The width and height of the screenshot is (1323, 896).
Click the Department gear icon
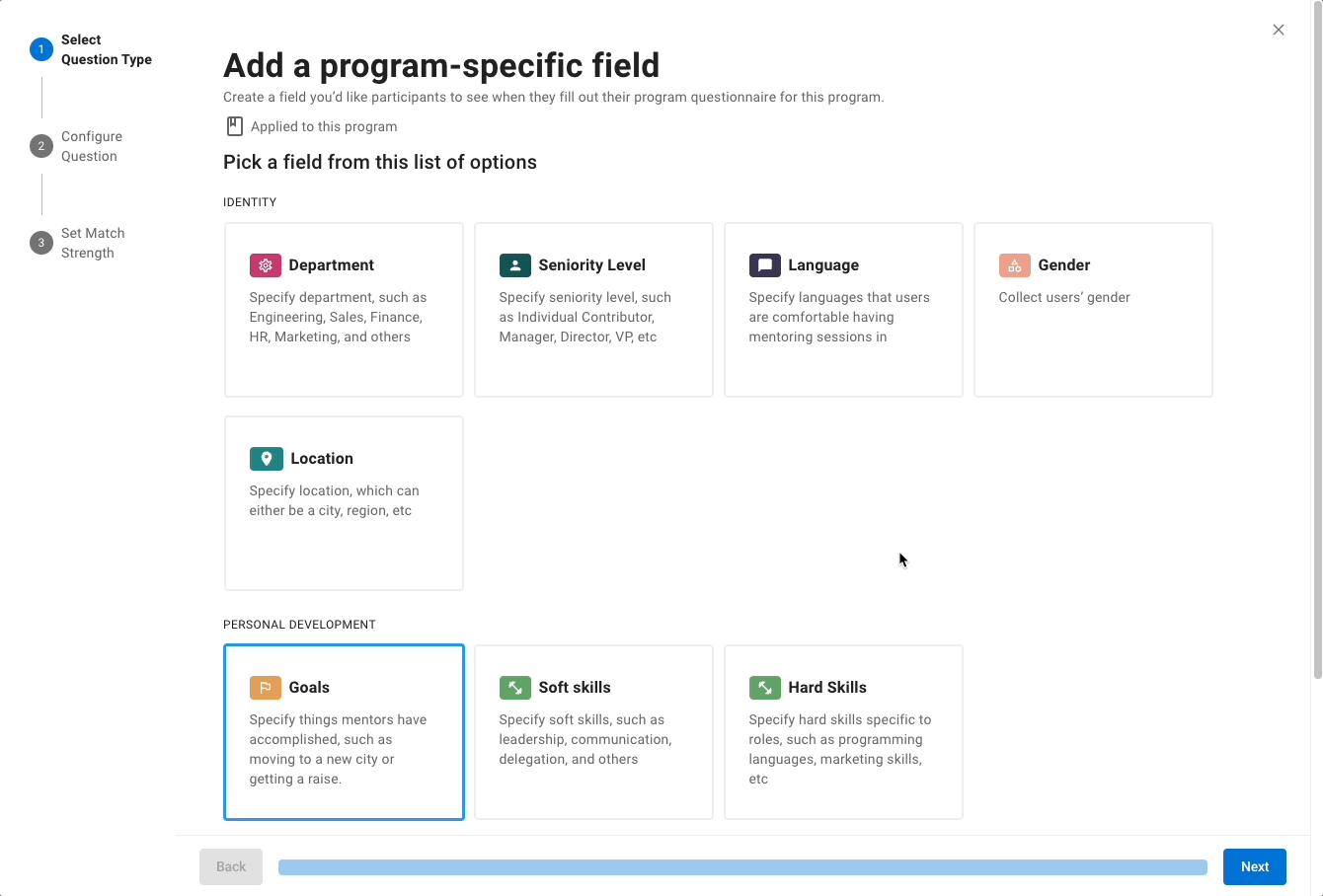tap(265, 265)
